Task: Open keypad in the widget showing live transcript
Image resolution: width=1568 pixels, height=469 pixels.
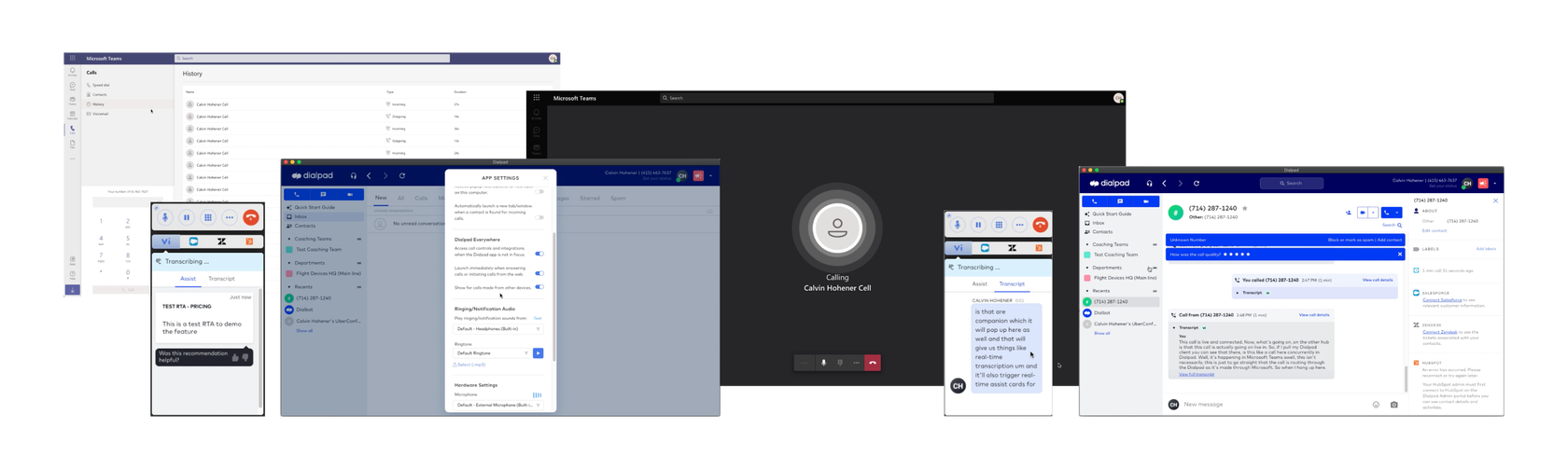Action: coord(999,225)
